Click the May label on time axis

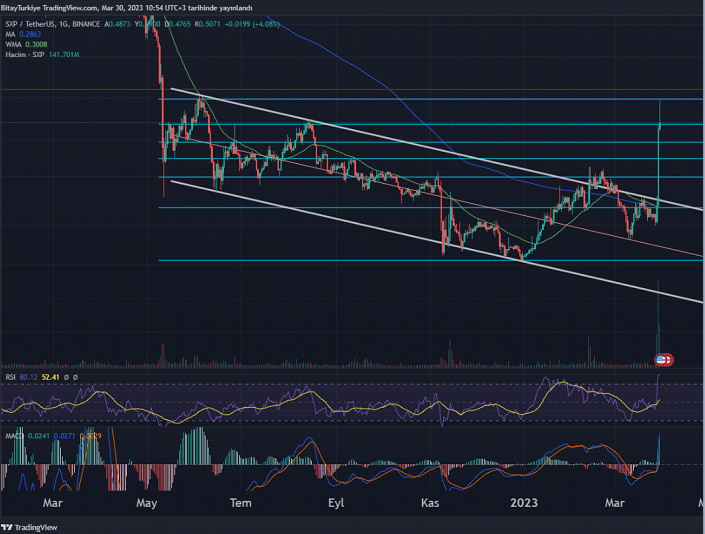[147, 503]
